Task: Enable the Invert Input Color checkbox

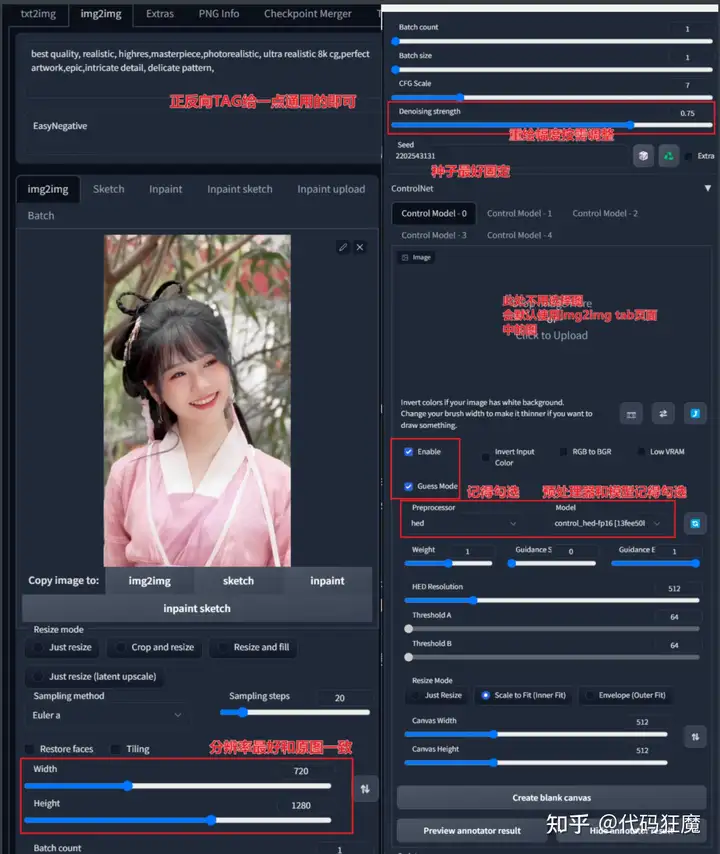Action: click(x=485, y=457)
